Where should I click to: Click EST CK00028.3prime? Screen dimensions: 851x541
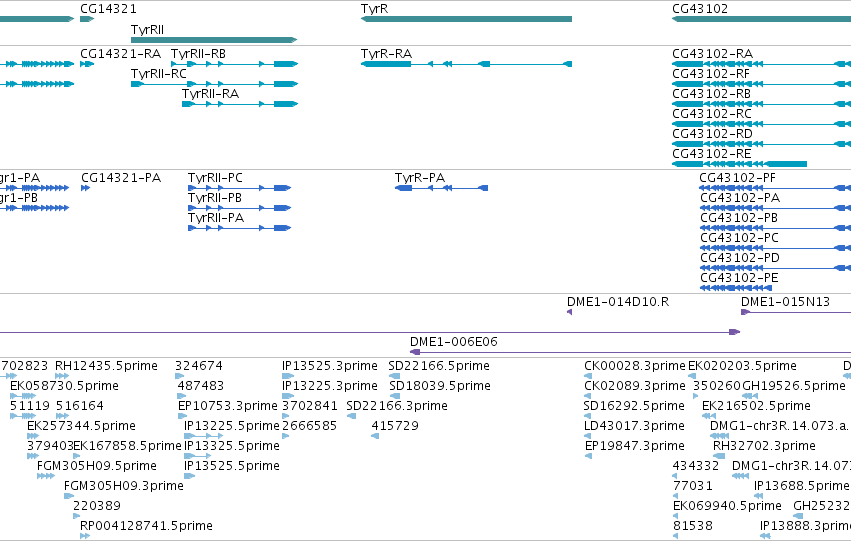tap(635, 366)
